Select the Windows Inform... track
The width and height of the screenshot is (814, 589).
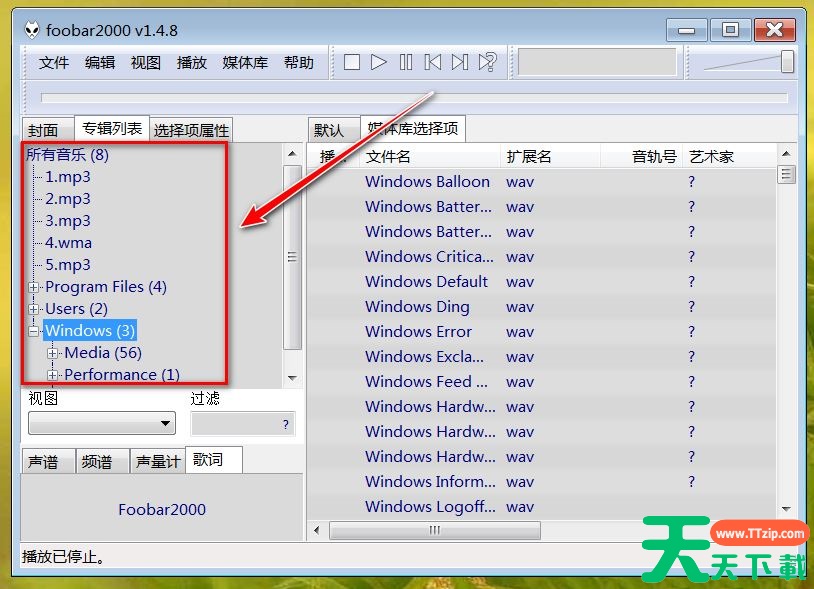point(430,482)
